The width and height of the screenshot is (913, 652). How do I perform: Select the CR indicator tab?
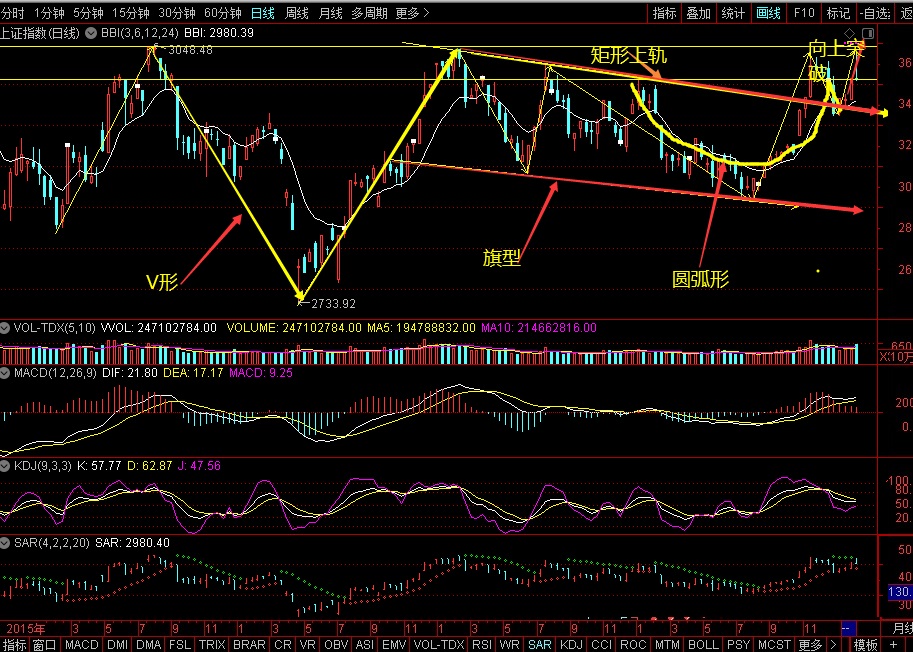(282, 644)
